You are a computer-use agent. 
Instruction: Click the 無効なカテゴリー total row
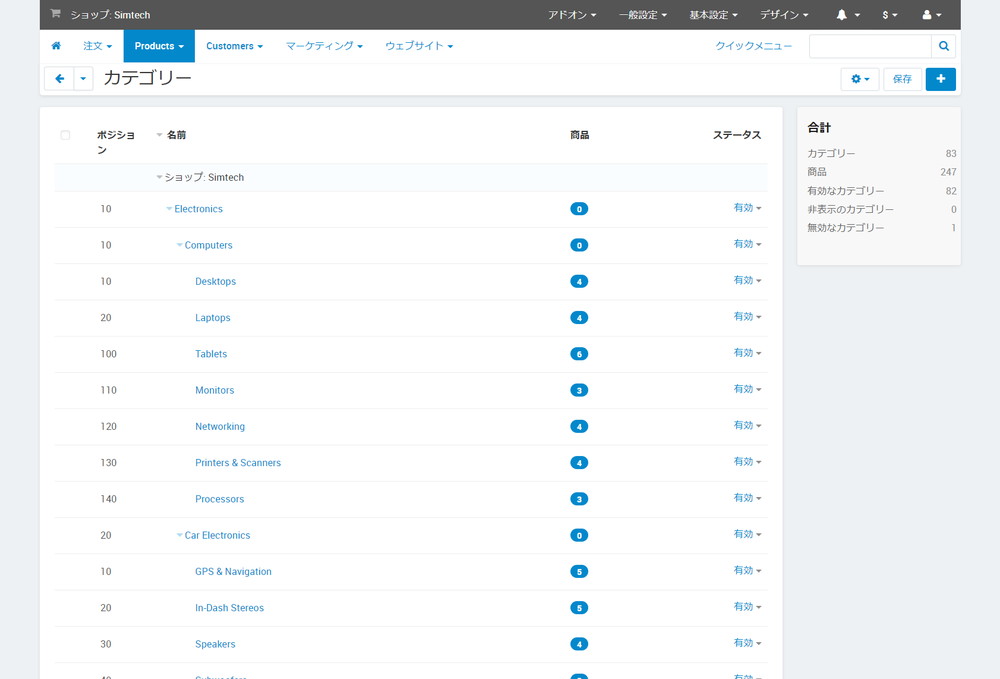(x=881, y=228)
